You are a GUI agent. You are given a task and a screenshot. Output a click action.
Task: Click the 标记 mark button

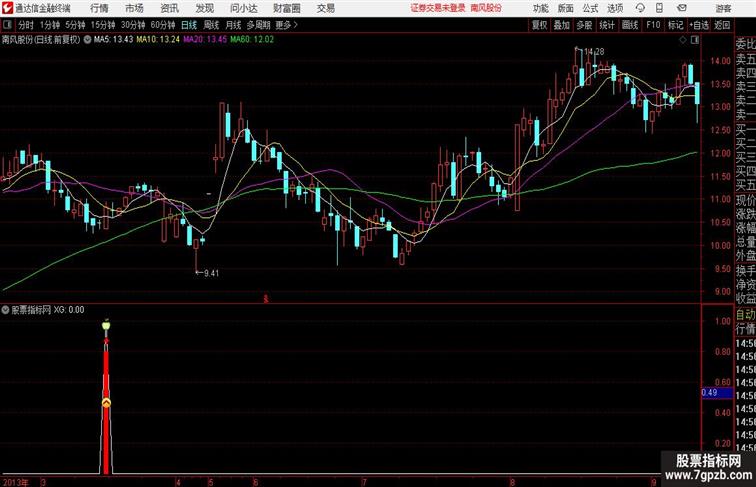click(675, 25)
